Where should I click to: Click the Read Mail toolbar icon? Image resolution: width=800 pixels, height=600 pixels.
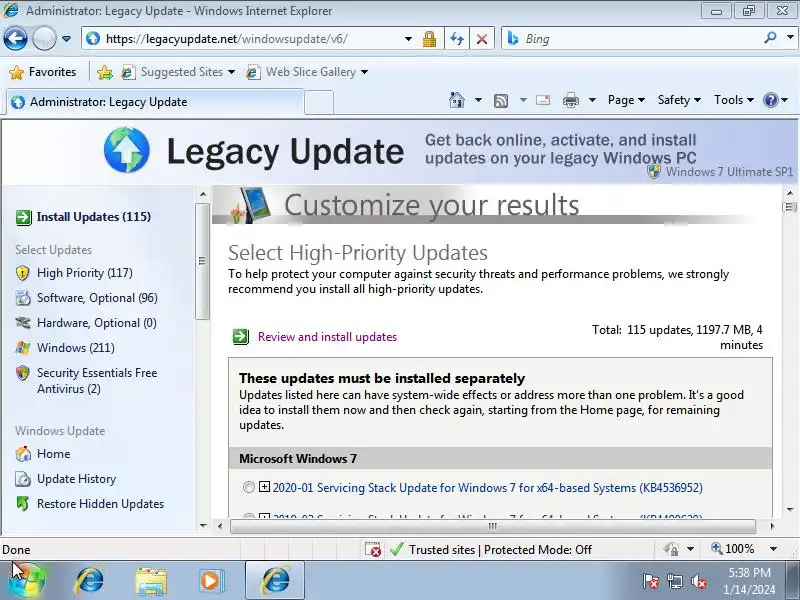point(543,100)
